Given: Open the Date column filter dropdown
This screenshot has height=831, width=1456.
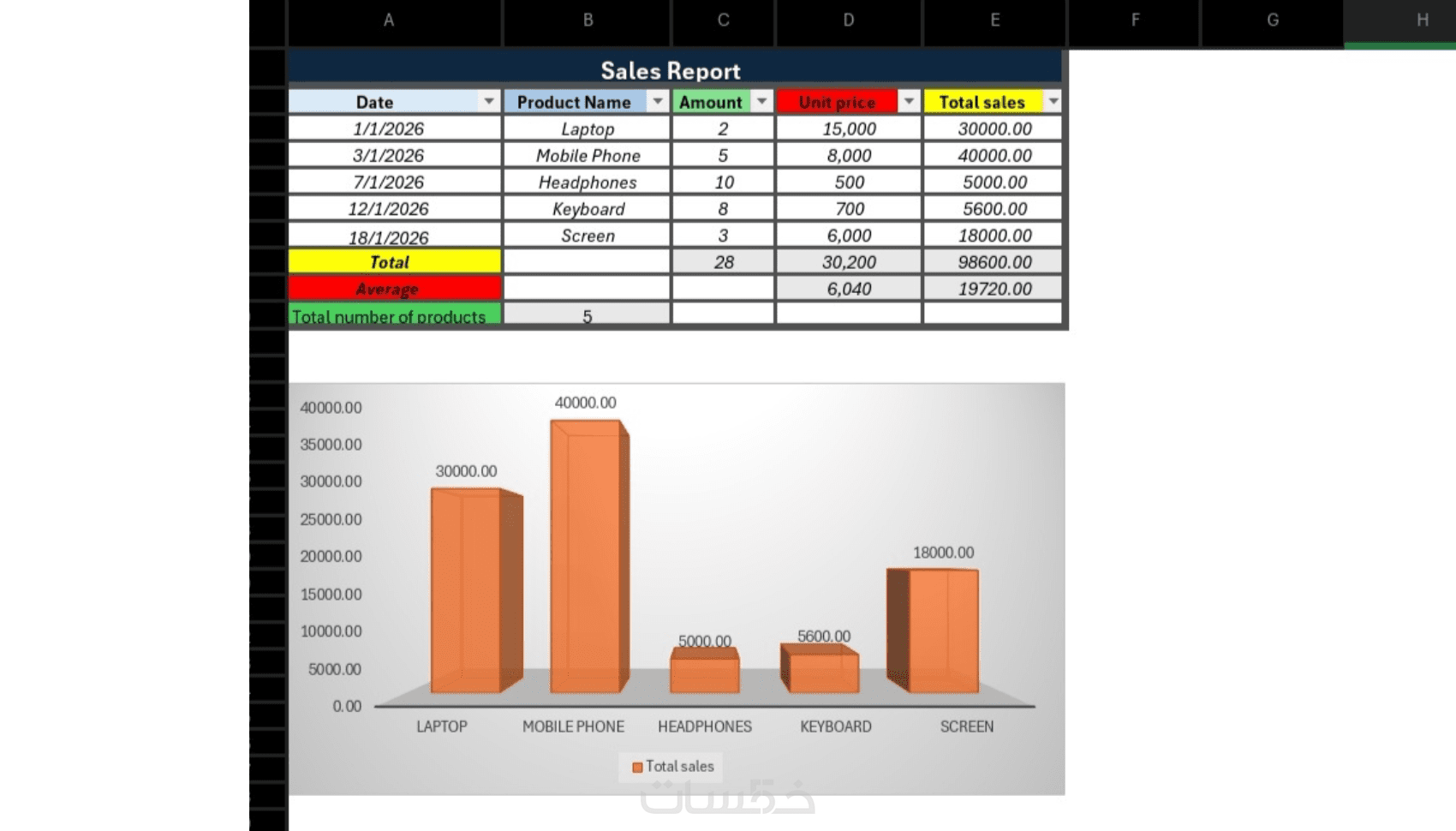Looking at the screenshot, I should [x=488, y=101].
